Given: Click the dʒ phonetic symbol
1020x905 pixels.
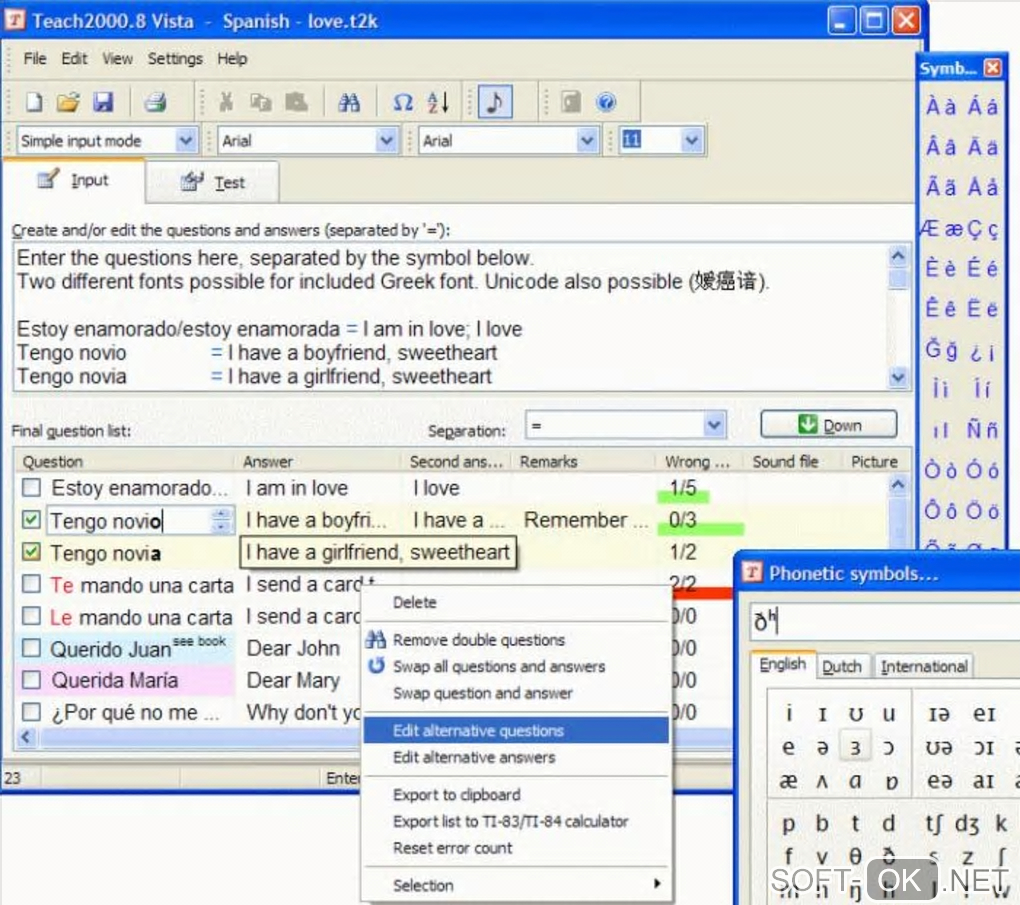Looking at the screenshot, I should point(967,824).
